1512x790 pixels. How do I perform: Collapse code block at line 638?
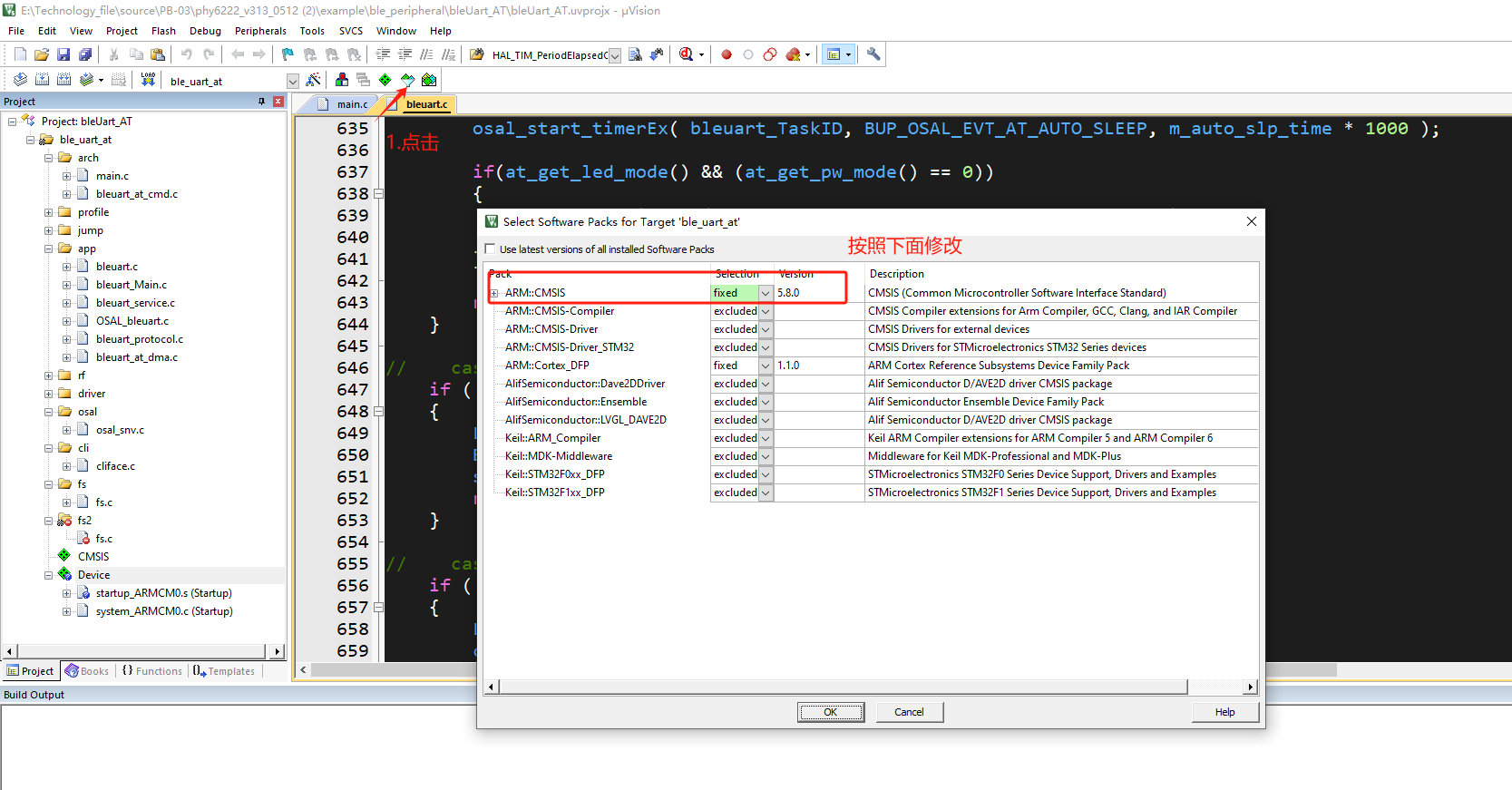378,194
